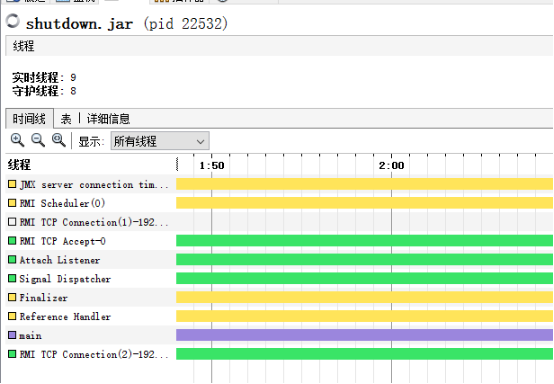This screenshot has height=384, width=554.
Task: Click the 实时线程 count label
Action: (x=44, y=77)
